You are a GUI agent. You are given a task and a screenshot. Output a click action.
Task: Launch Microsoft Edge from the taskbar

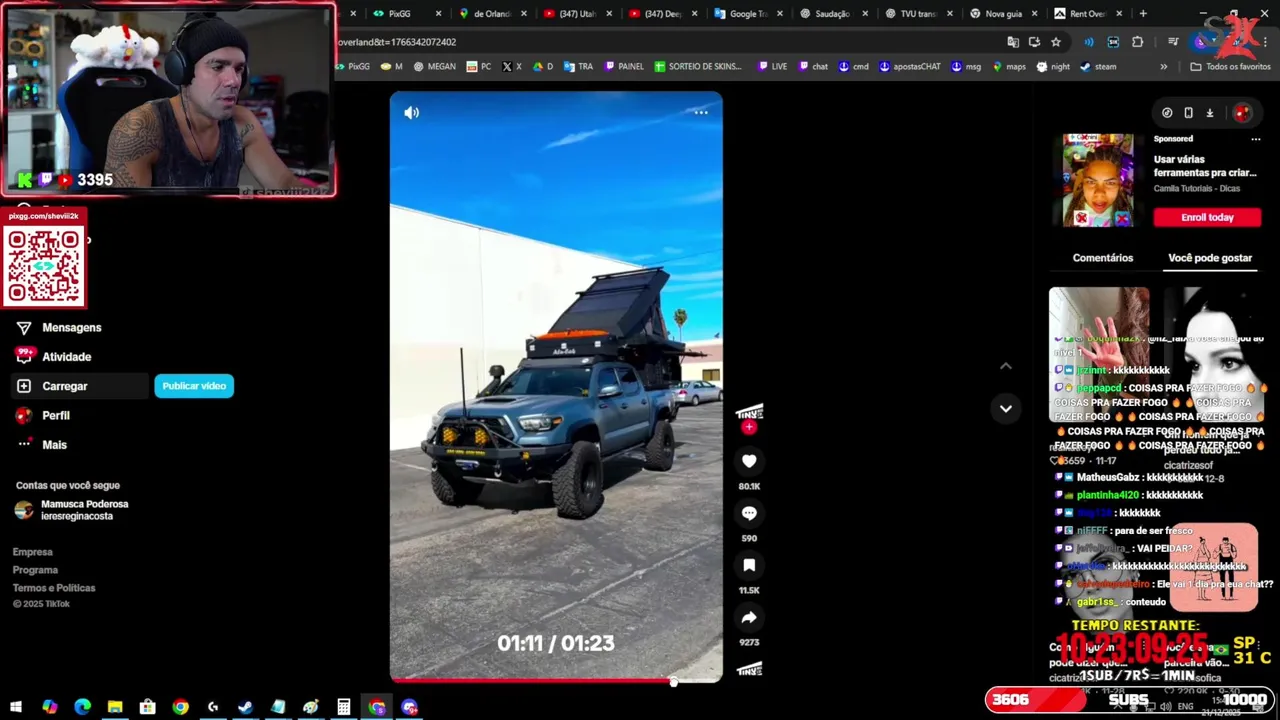(82, 707)
